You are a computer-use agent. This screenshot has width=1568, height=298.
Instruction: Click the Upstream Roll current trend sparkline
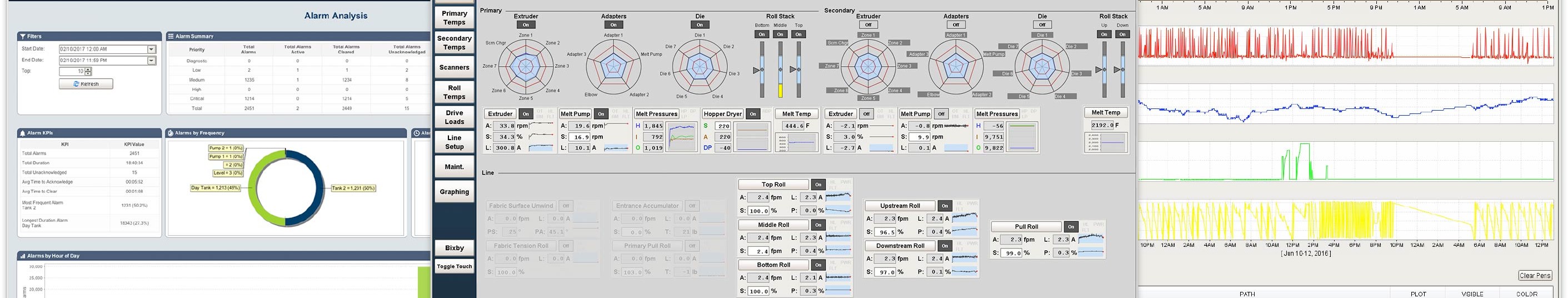[x=965, y=218]
